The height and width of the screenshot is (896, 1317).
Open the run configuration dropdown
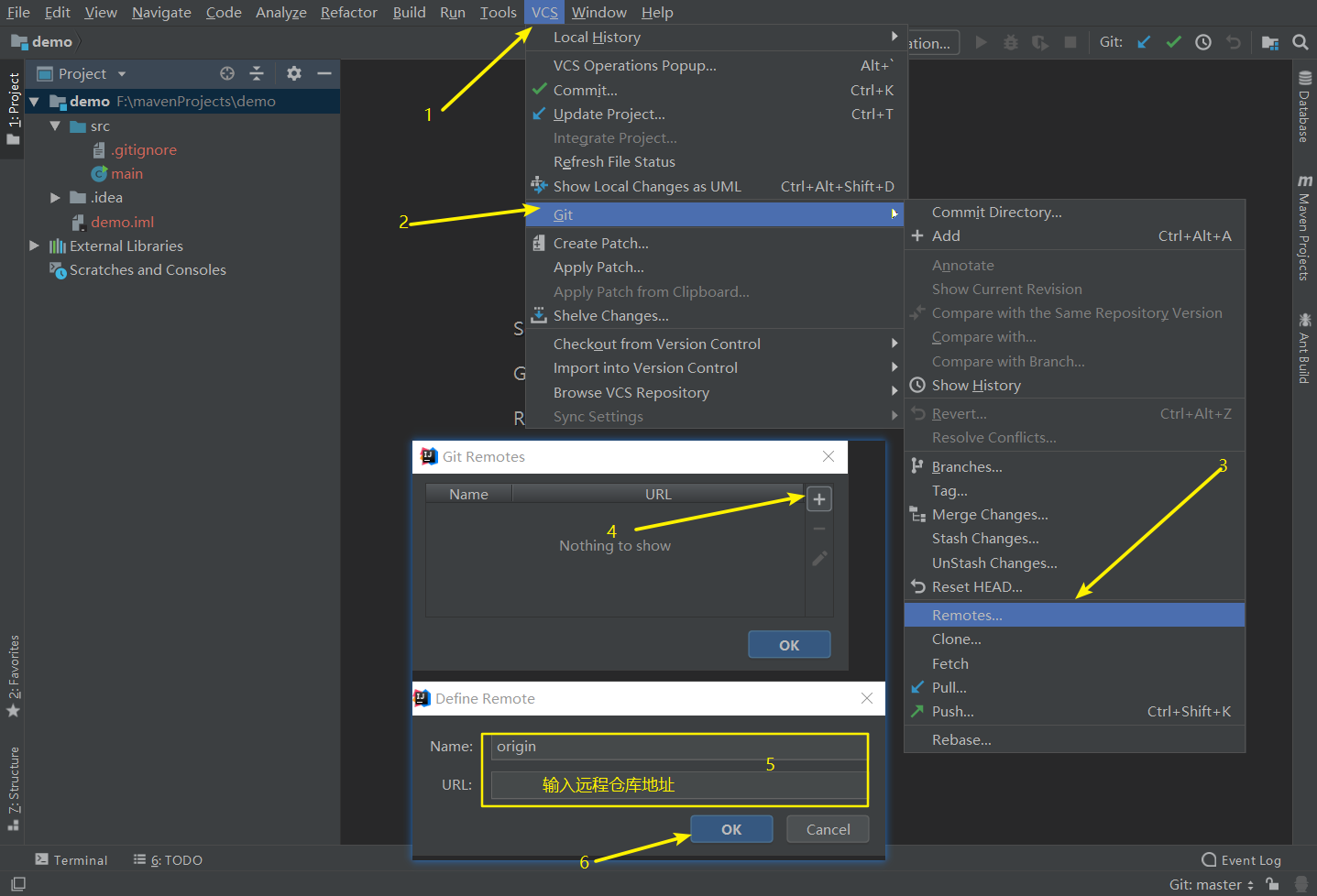[933, 42]
